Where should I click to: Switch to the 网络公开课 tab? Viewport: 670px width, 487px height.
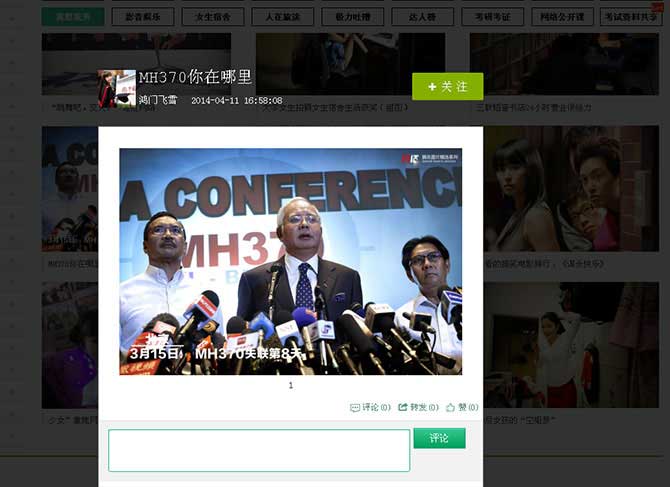pyautogui.click(x=562, y=17)
